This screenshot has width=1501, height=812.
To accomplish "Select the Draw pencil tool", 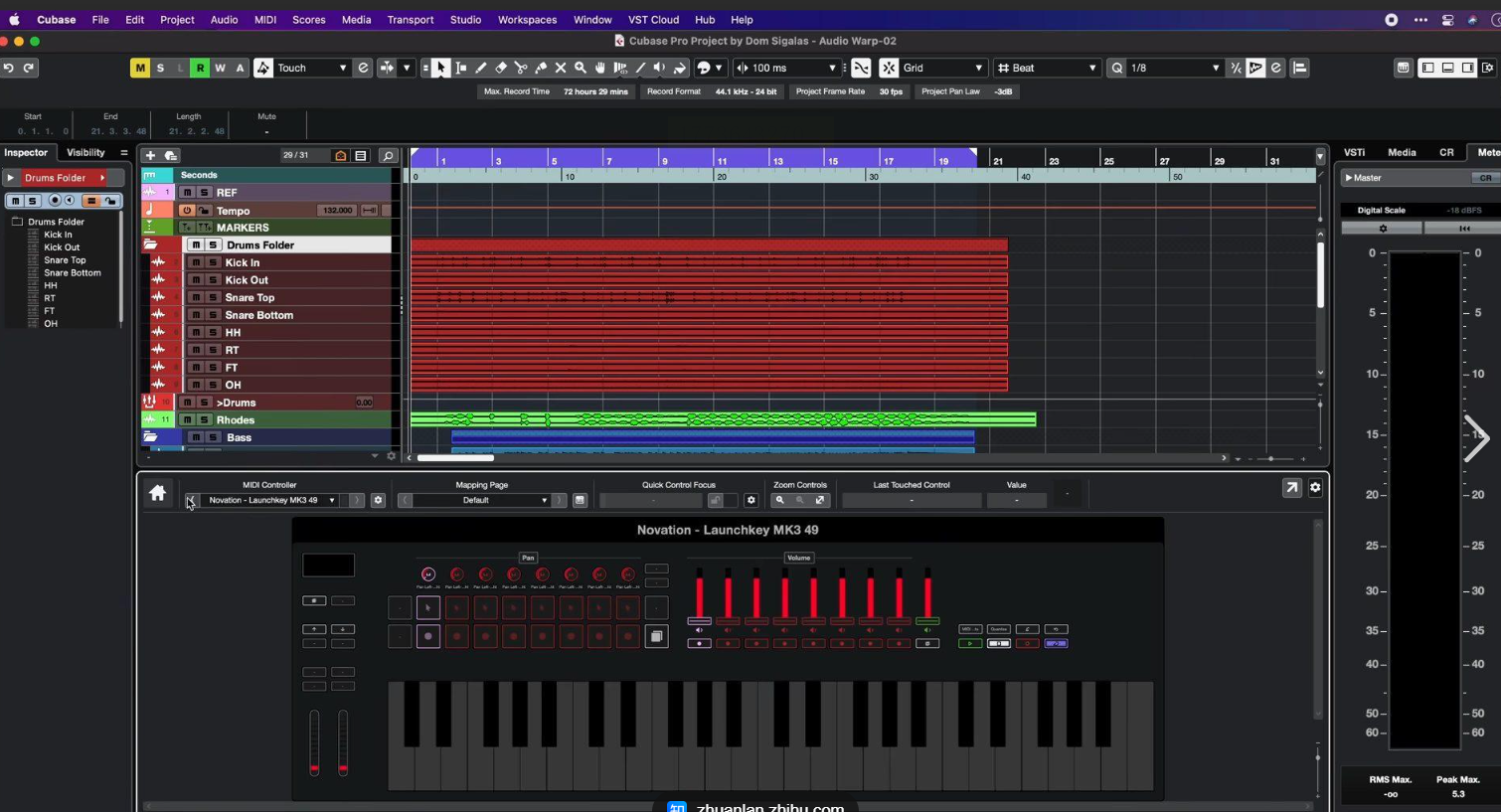I will point(481,68).
